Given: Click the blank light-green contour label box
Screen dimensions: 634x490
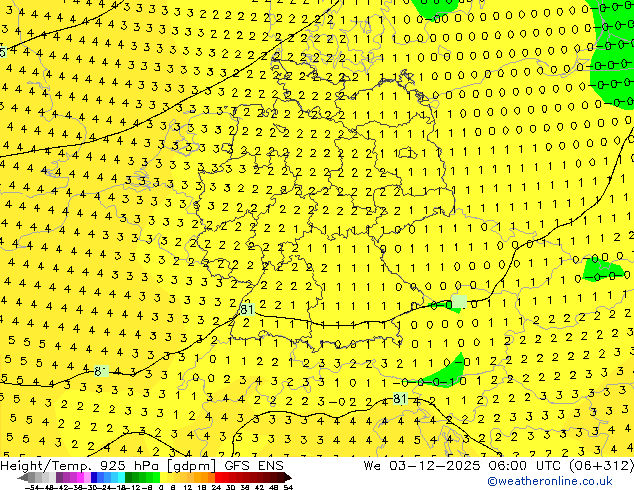Looking at the screenshot, I should 459,301.
